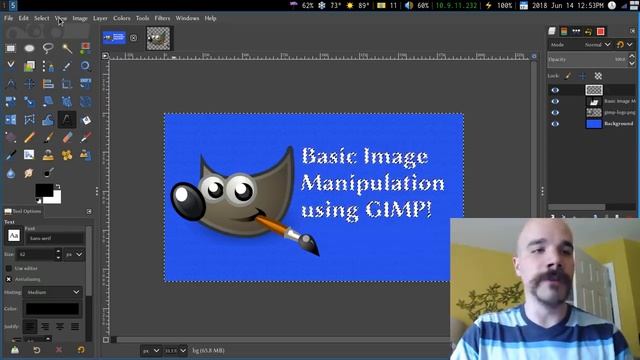Screen dimensions: 640x360
Task: Toggle visibility of the topmost layer
Action: point(555,90)
